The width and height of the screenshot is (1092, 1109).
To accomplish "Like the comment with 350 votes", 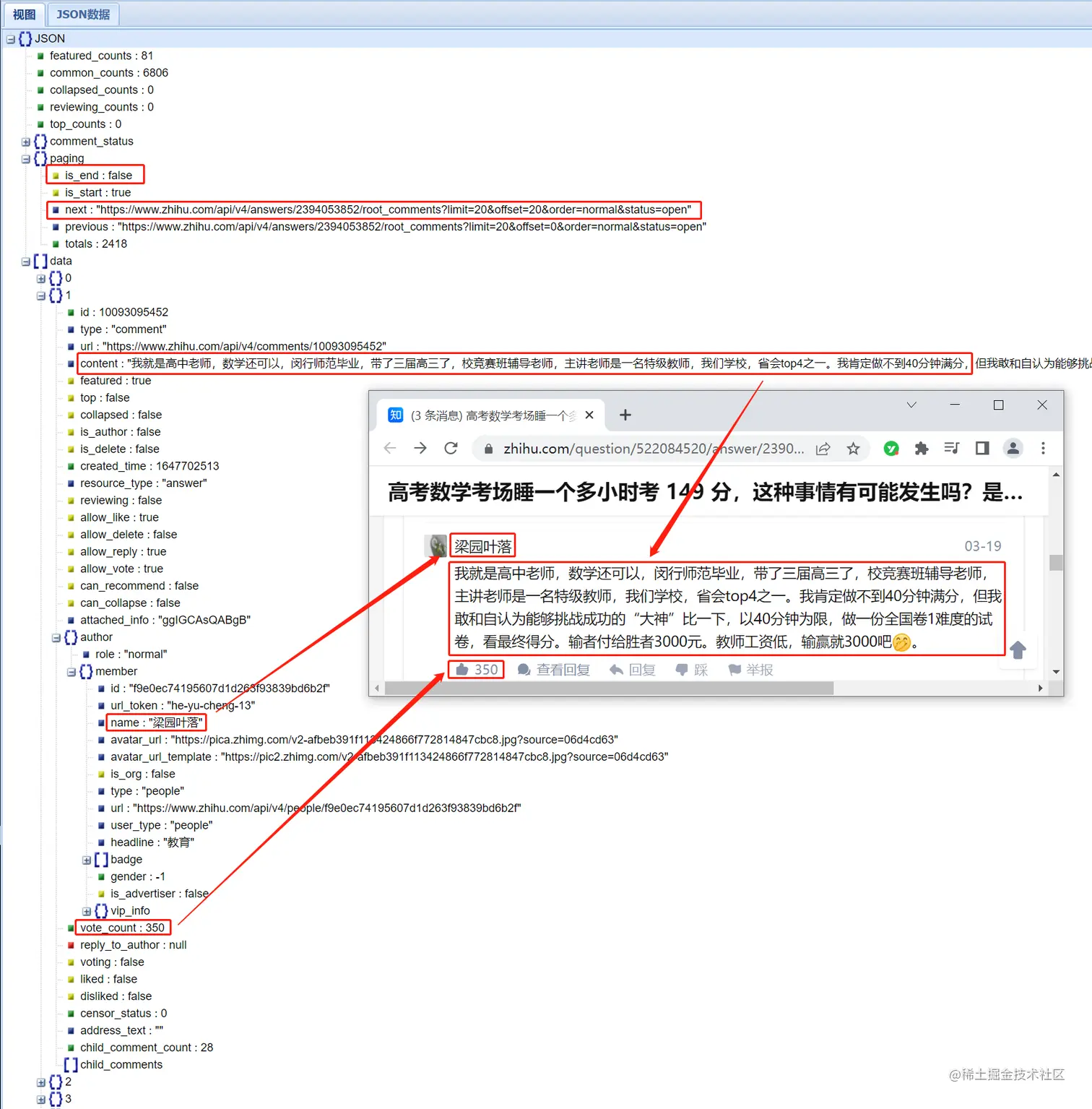I will 477,670.
